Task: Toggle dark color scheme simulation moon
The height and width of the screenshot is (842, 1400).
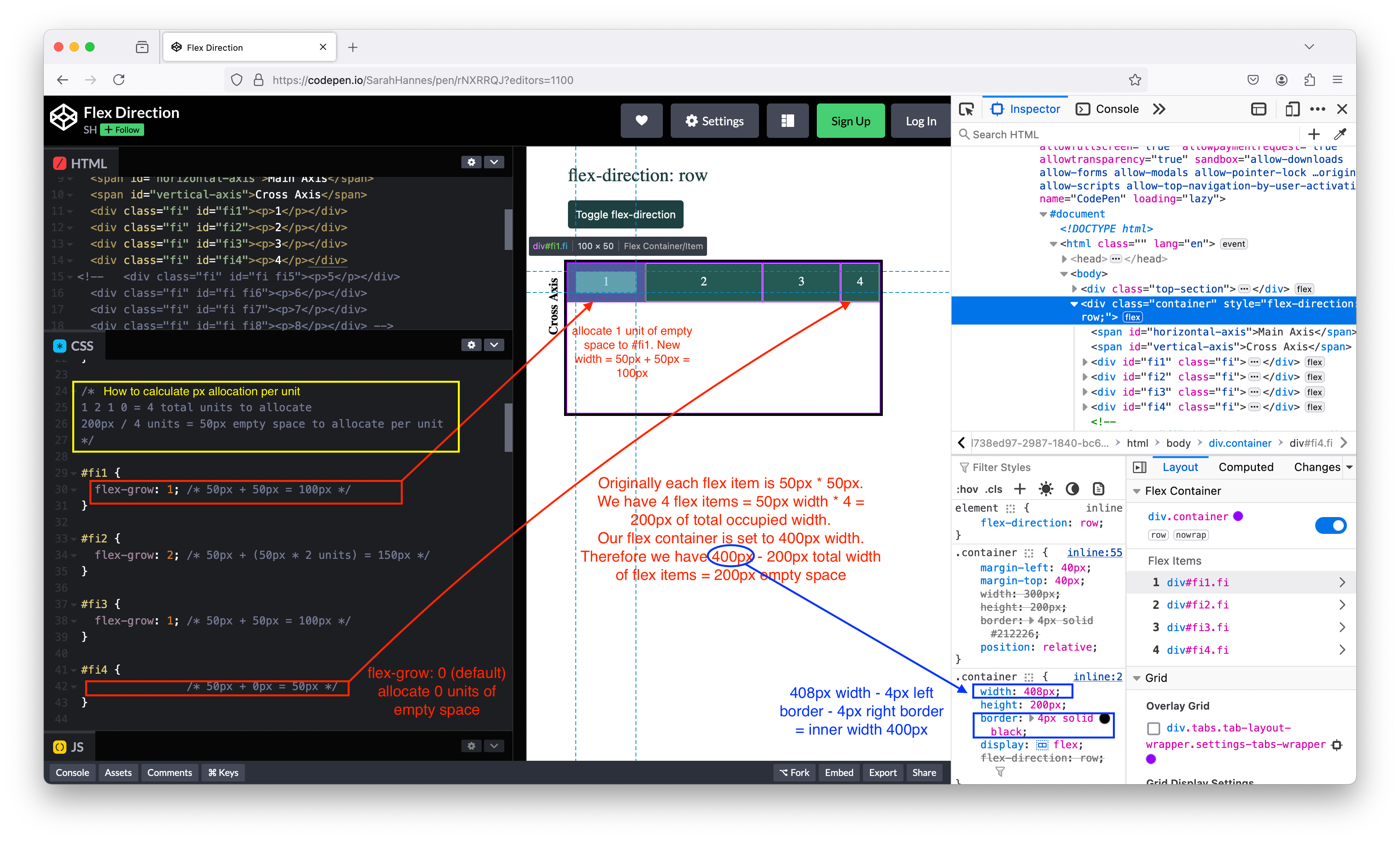Action: point(1072,489)
